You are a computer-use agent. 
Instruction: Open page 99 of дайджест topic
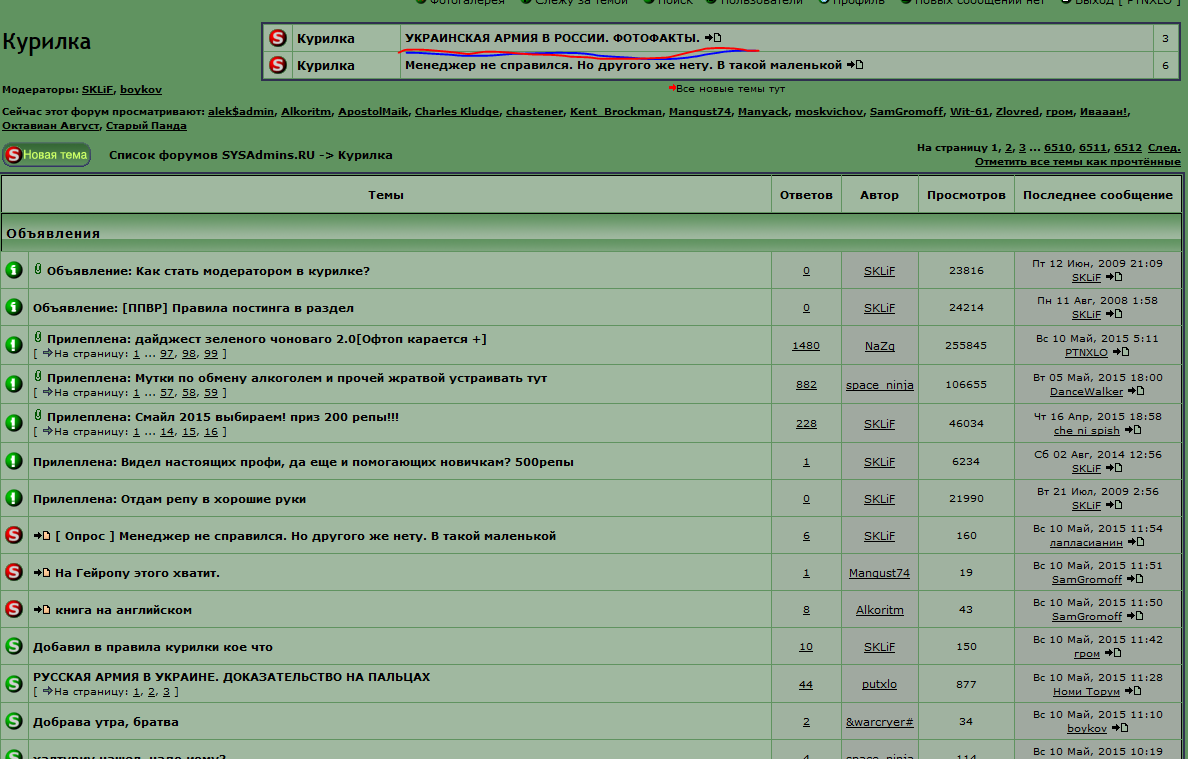pyautogui.click(x=211, y=354)
